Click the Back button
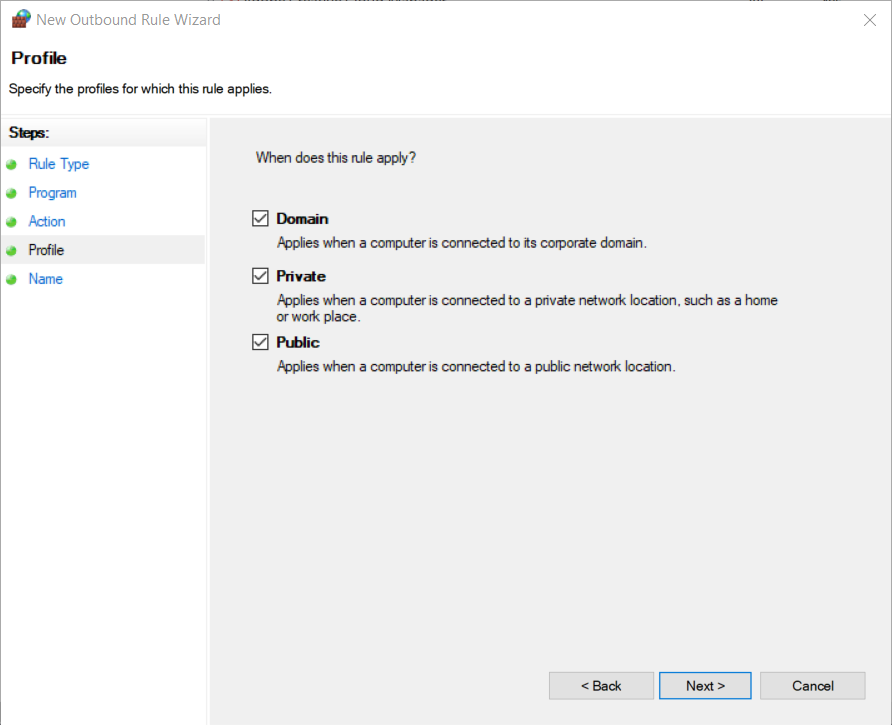 pos(601,686)
